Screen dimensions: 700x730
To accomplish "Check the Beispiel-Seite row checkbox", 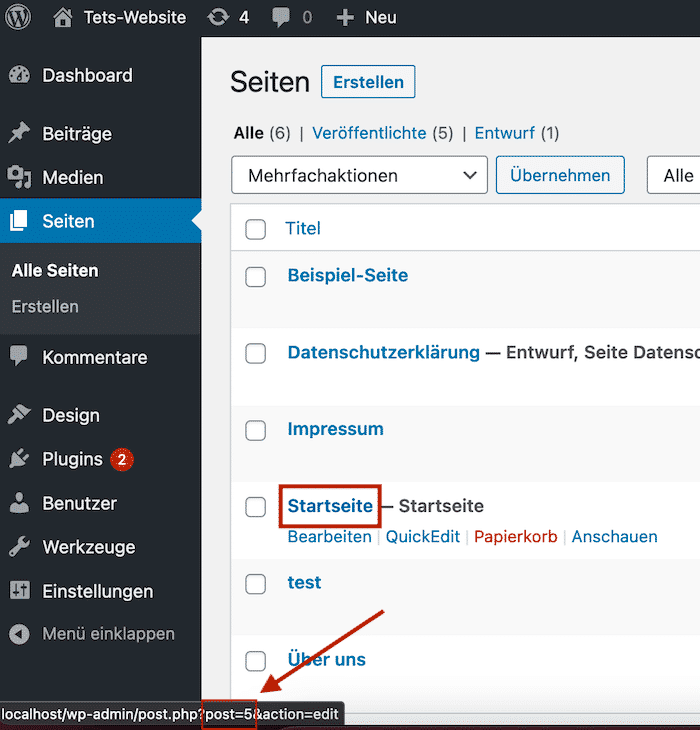I will coord(256,277).
